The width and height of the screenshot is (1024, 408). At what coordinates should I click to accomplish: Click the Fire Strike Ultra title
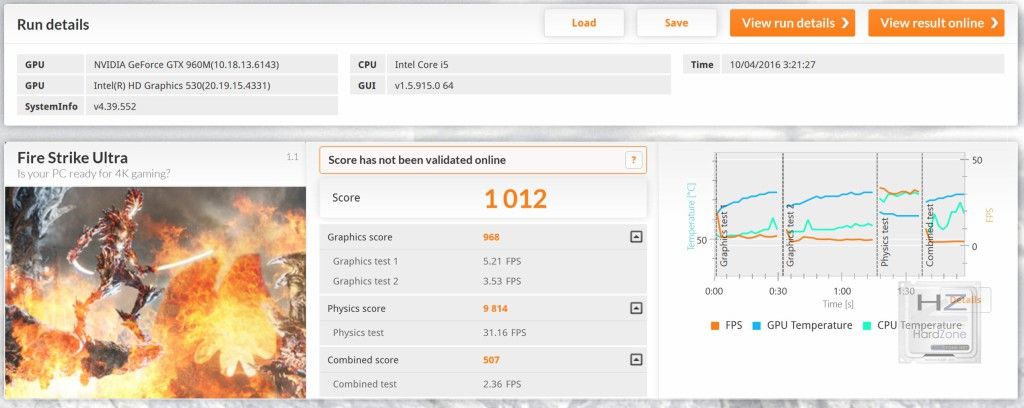tap(72, 158)
